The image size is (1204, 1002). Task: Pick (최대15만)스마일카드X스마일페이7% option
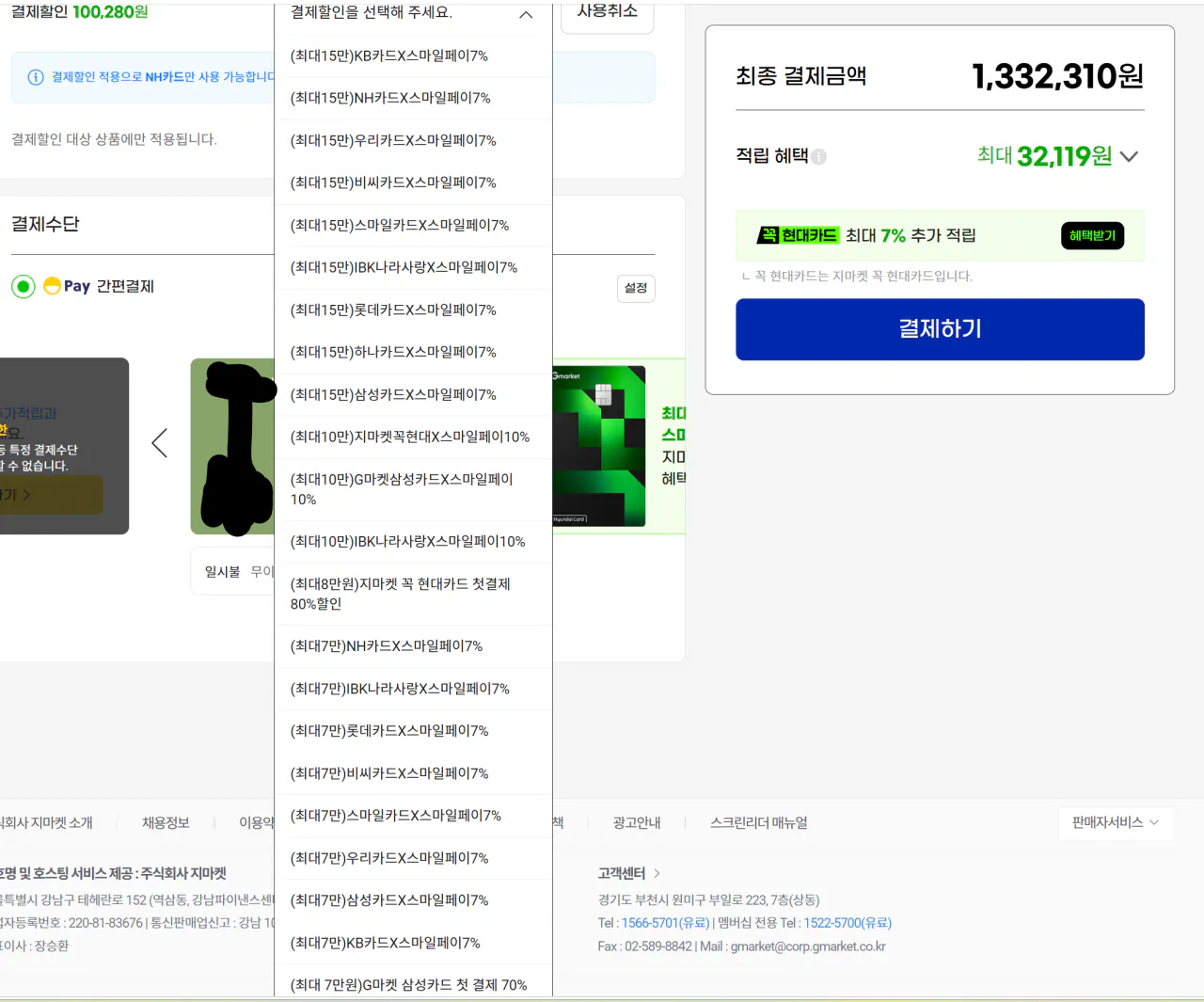tap(413, 225)
